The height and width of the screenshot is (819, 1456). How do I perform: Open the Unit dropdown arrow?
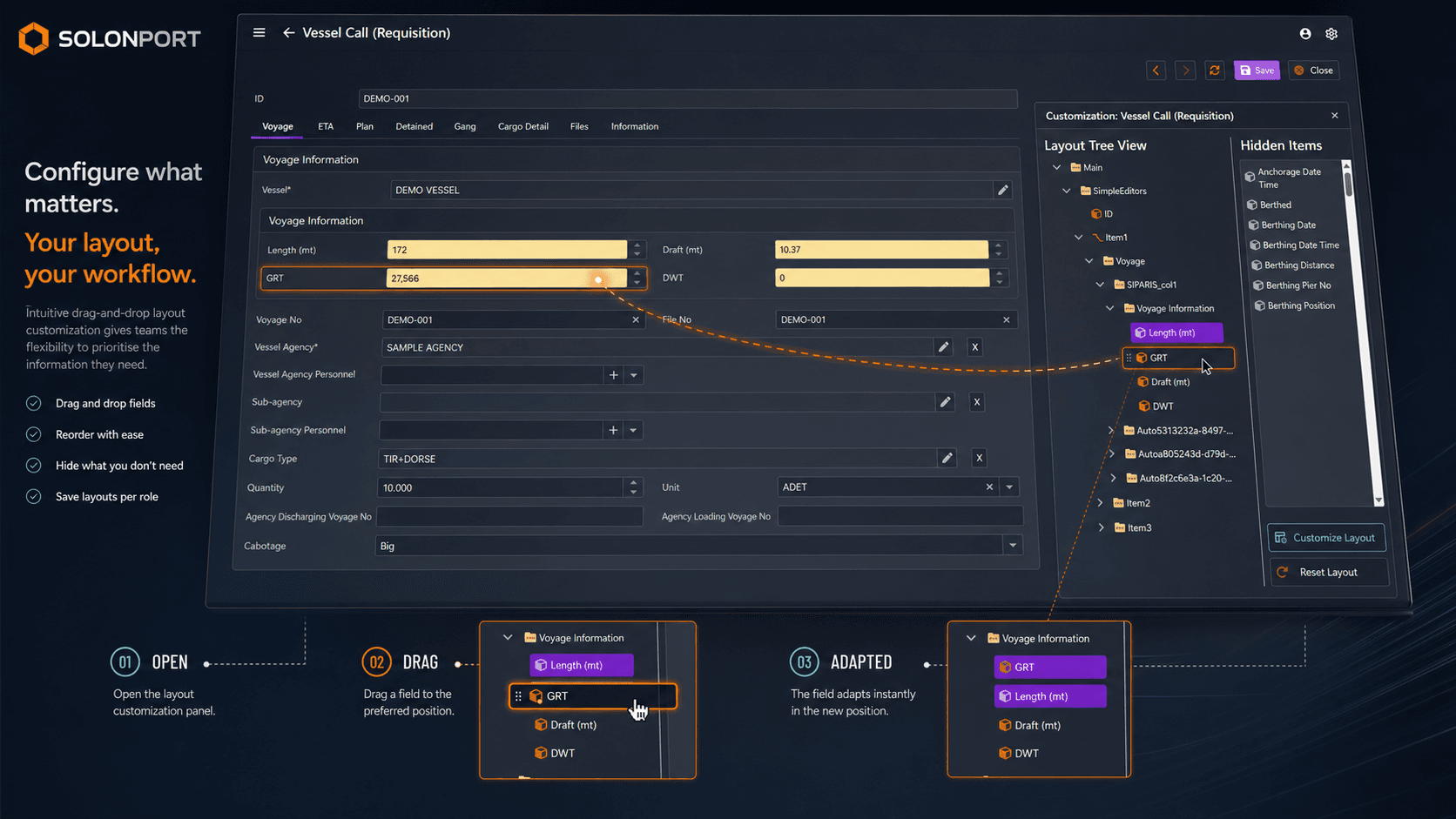point(1009,487)
